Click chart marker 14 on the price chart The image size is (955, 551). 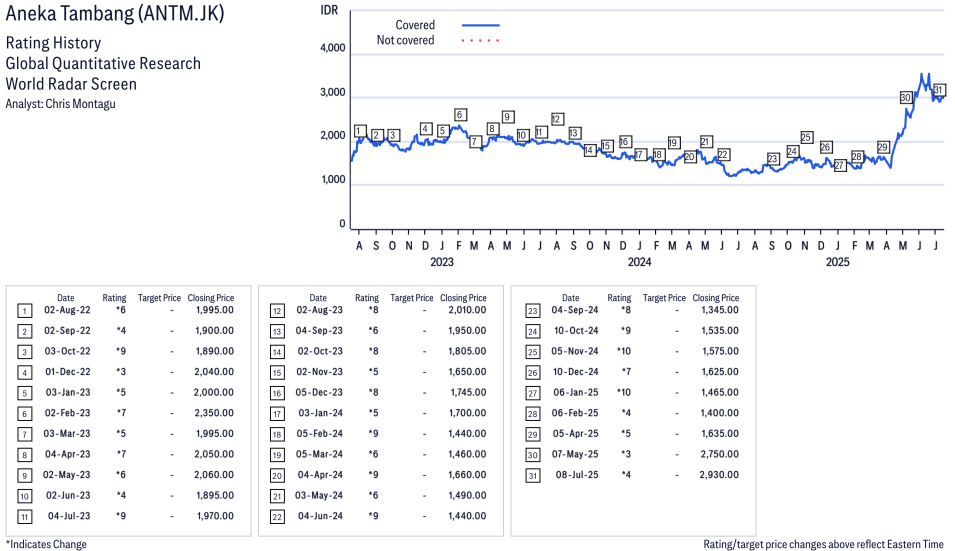coord(589,150)
